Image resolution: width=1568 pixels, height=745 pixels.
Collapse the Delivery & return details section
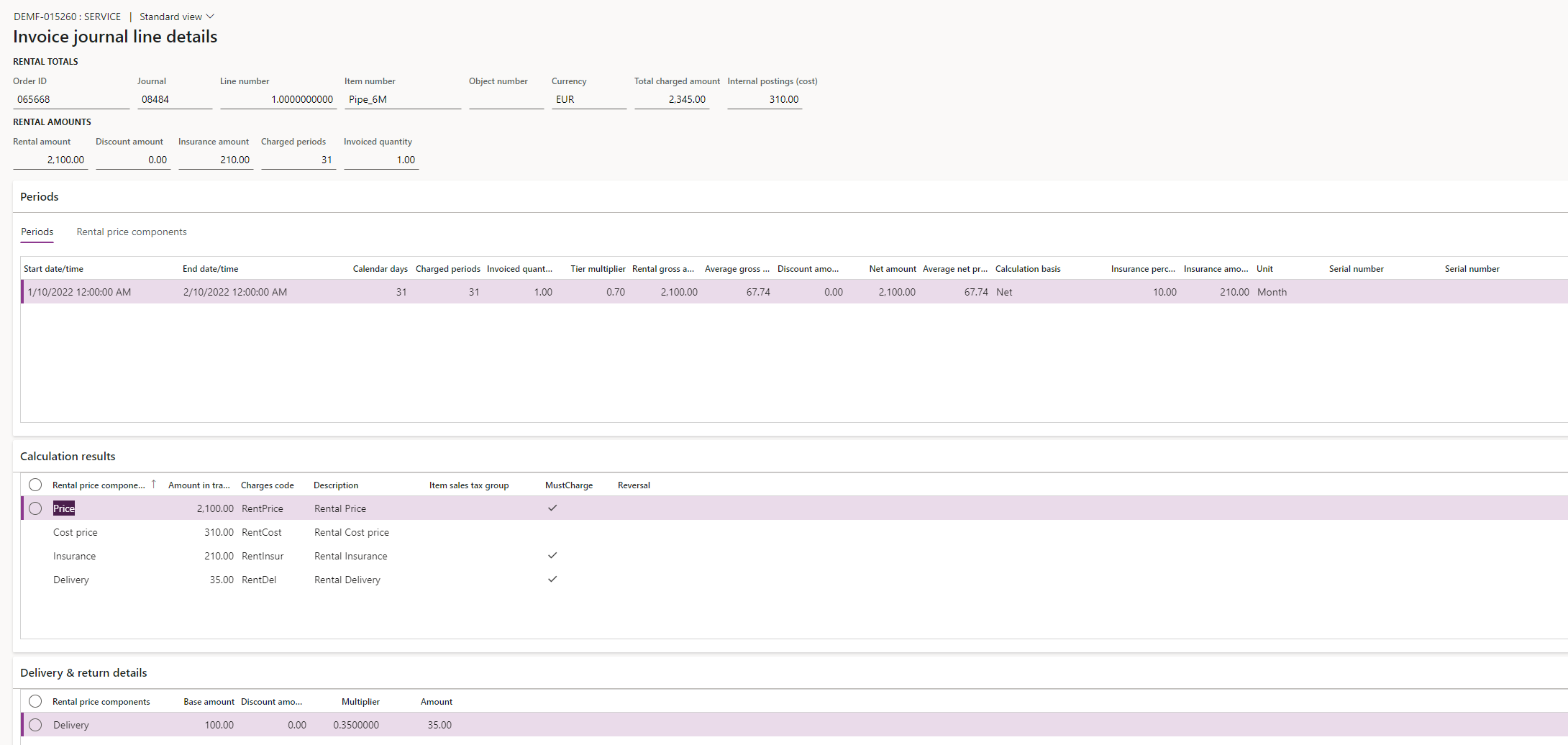(83, 672)
